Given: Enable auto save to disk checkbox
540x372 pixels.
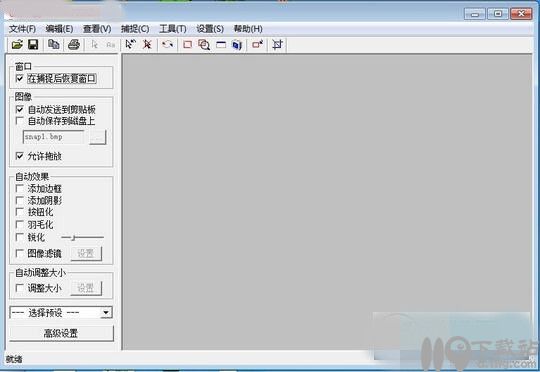Looking at the screenshot, I should pyautogui.click(x=20, y=121).
